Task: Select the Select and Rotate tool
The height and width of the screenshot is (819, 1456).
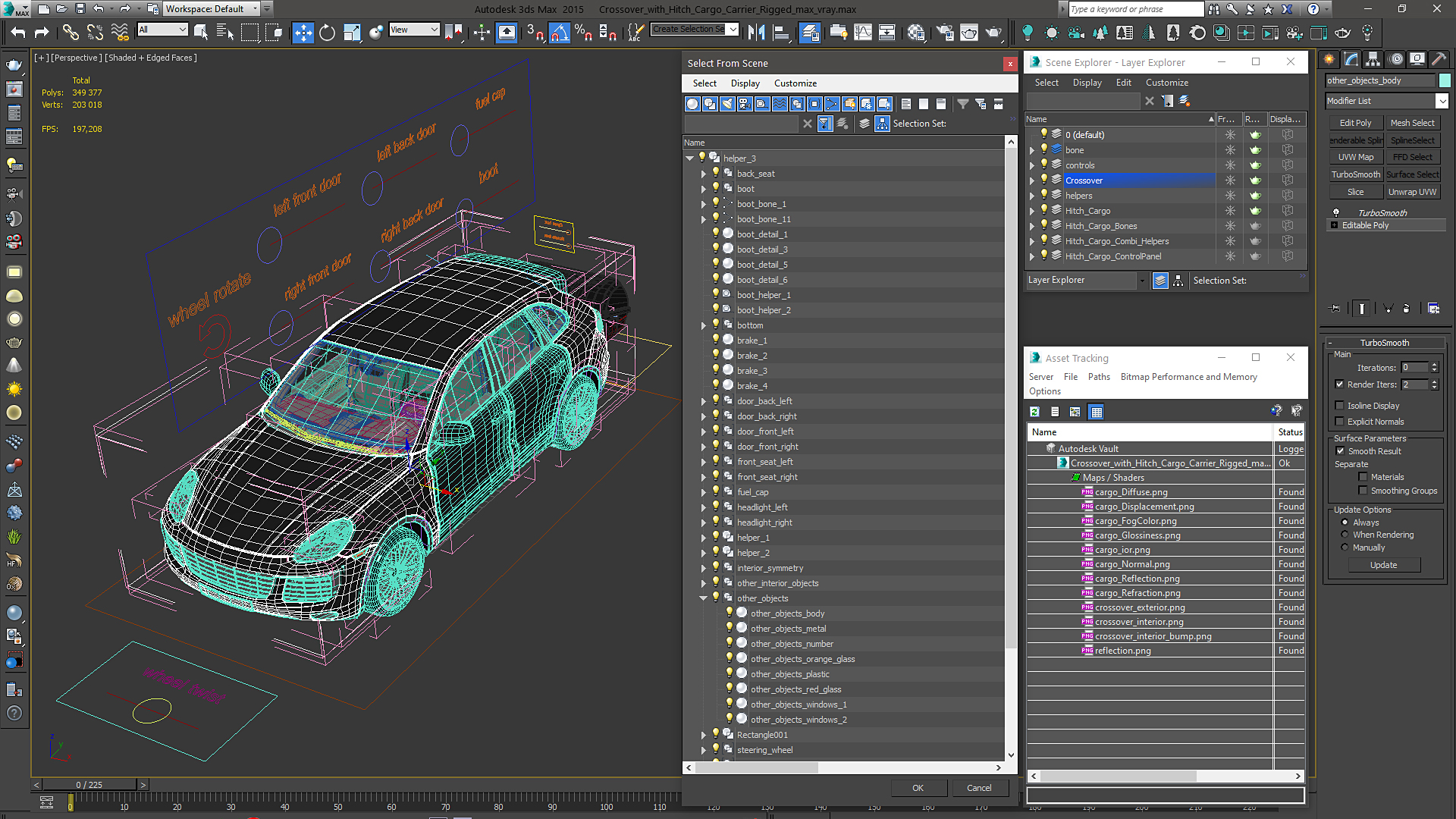Action: tap(327, 33)
